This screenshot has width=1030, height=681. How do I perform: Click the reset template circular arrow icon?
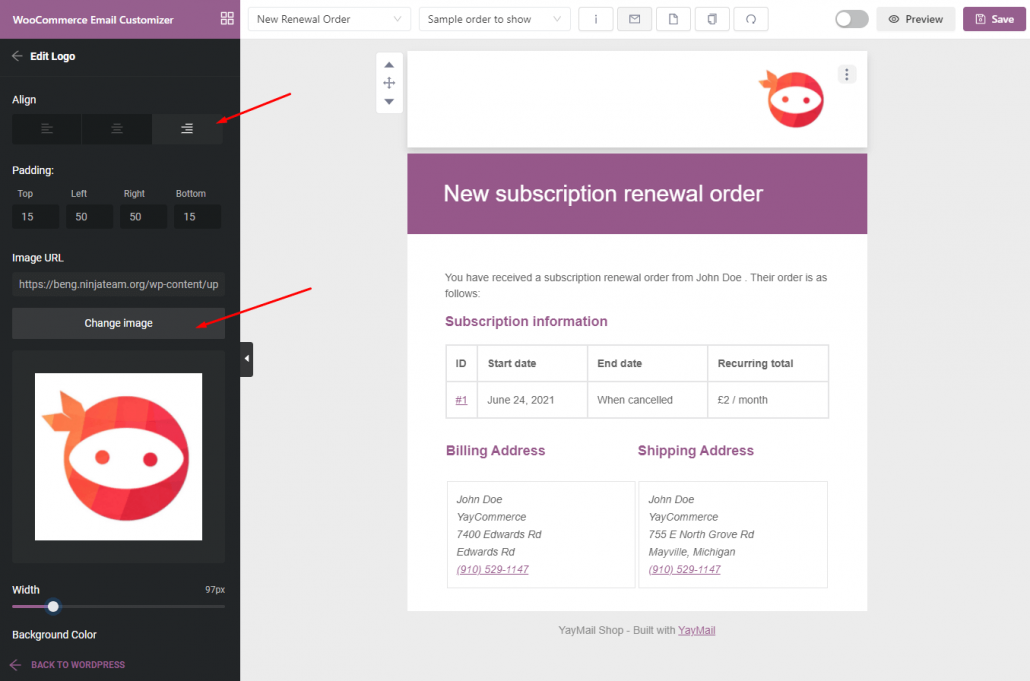point(751,19)
